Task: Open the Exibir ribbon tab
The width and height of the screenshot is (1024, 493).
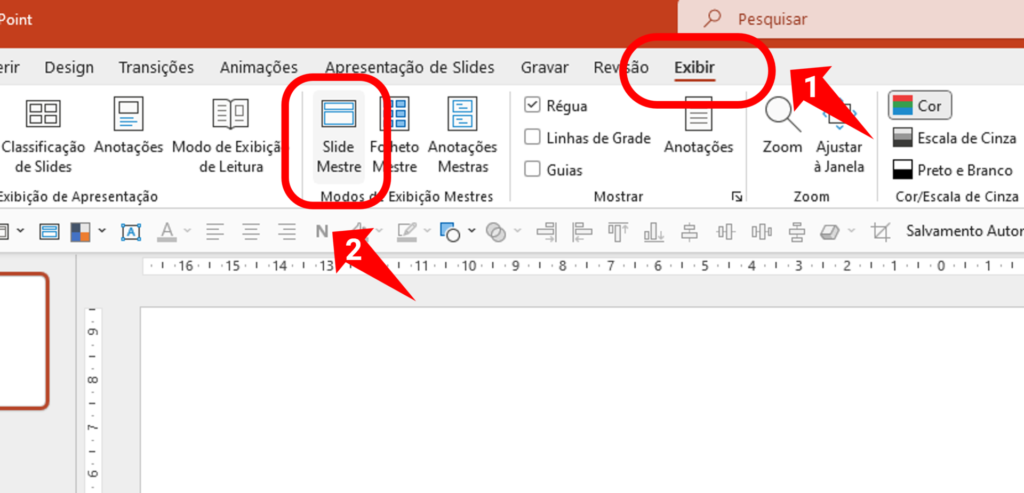Action: pos(694,68)
